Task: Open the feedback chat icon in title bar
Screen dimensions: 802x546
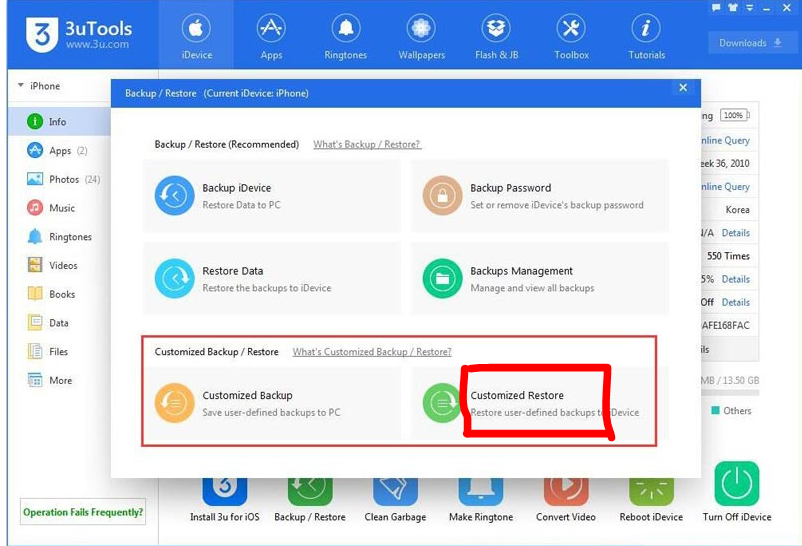Action: click(x=716, y=8)
